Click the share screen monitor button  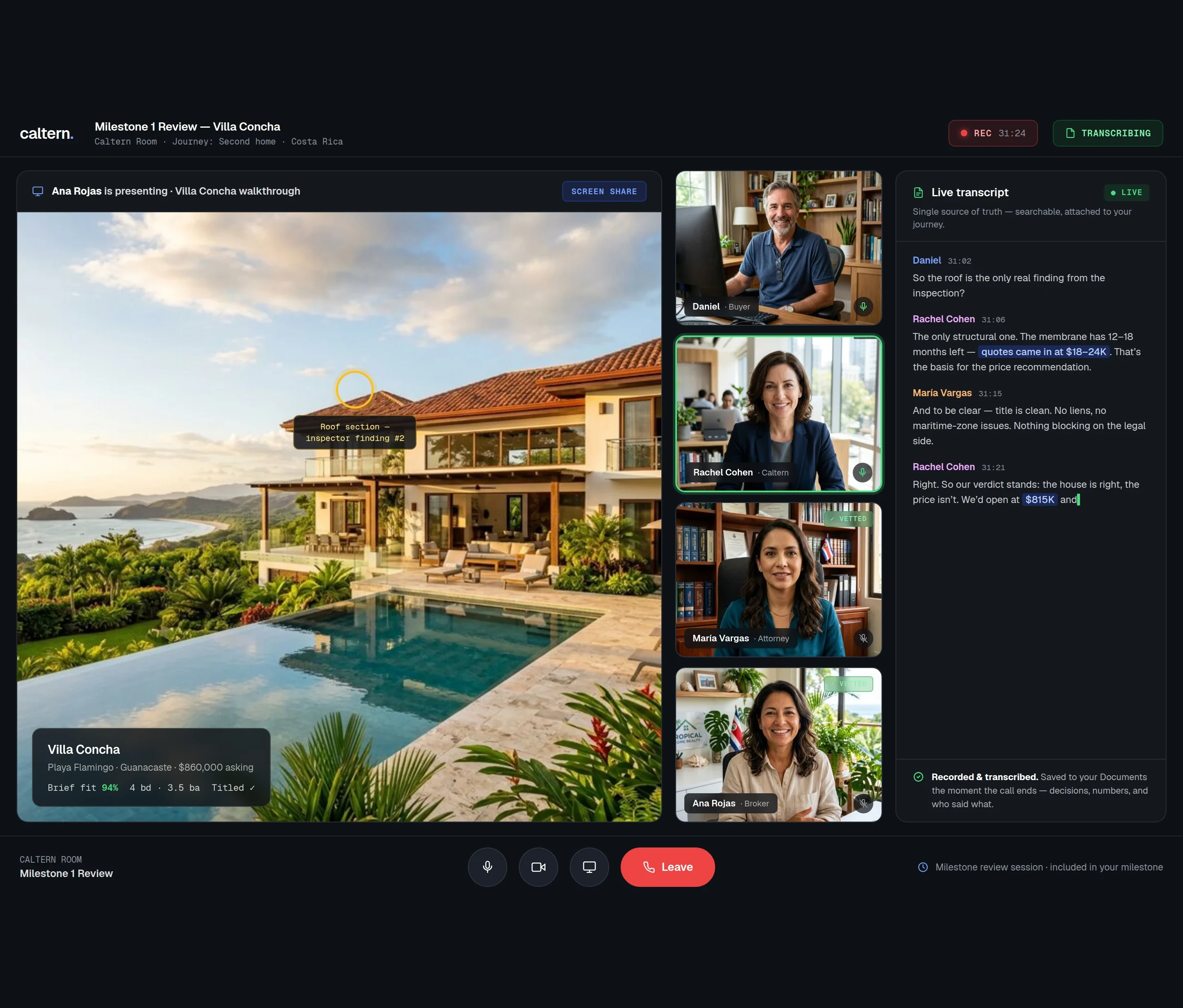[589, 867]
